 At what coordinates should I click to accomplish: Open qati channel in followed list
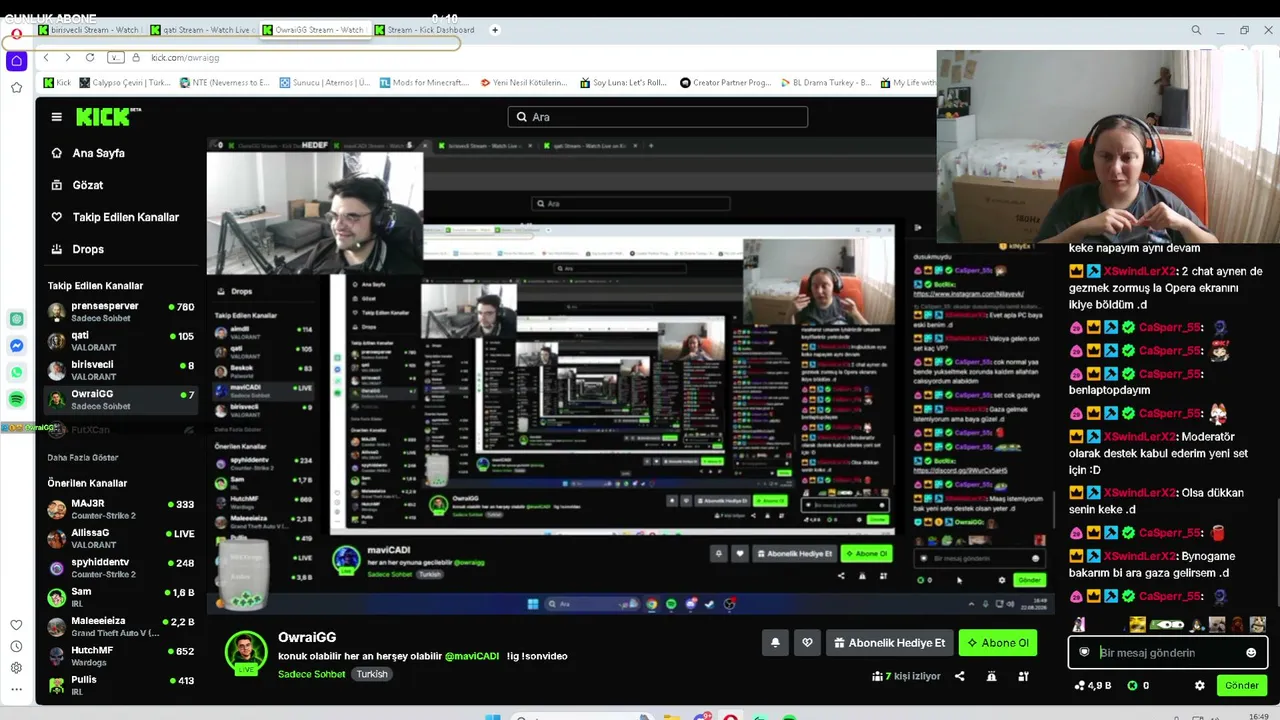pyautogui.click(x=121, y=341)
